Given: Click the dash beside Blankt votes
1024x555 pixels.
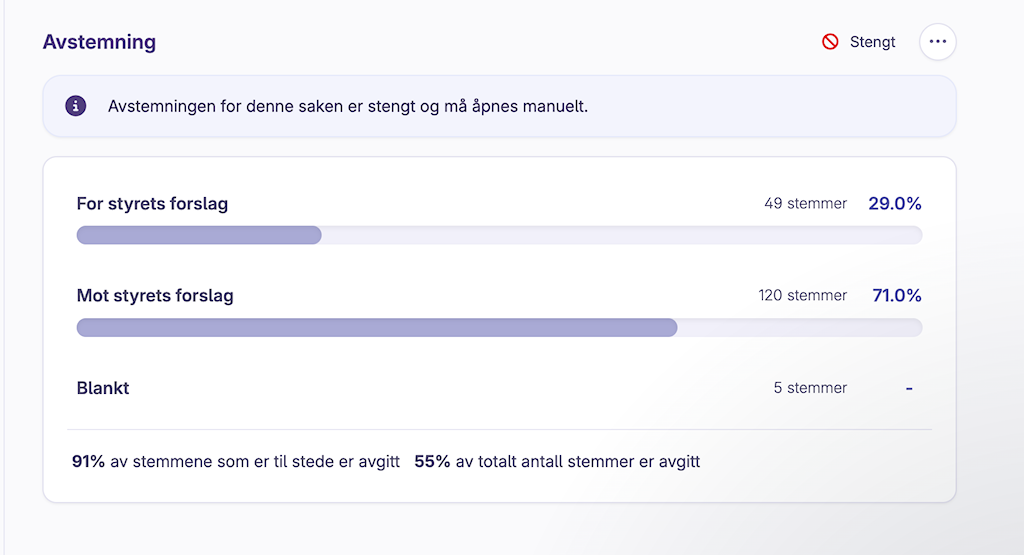Looking at the screenshot, I should tap(909, 388).
